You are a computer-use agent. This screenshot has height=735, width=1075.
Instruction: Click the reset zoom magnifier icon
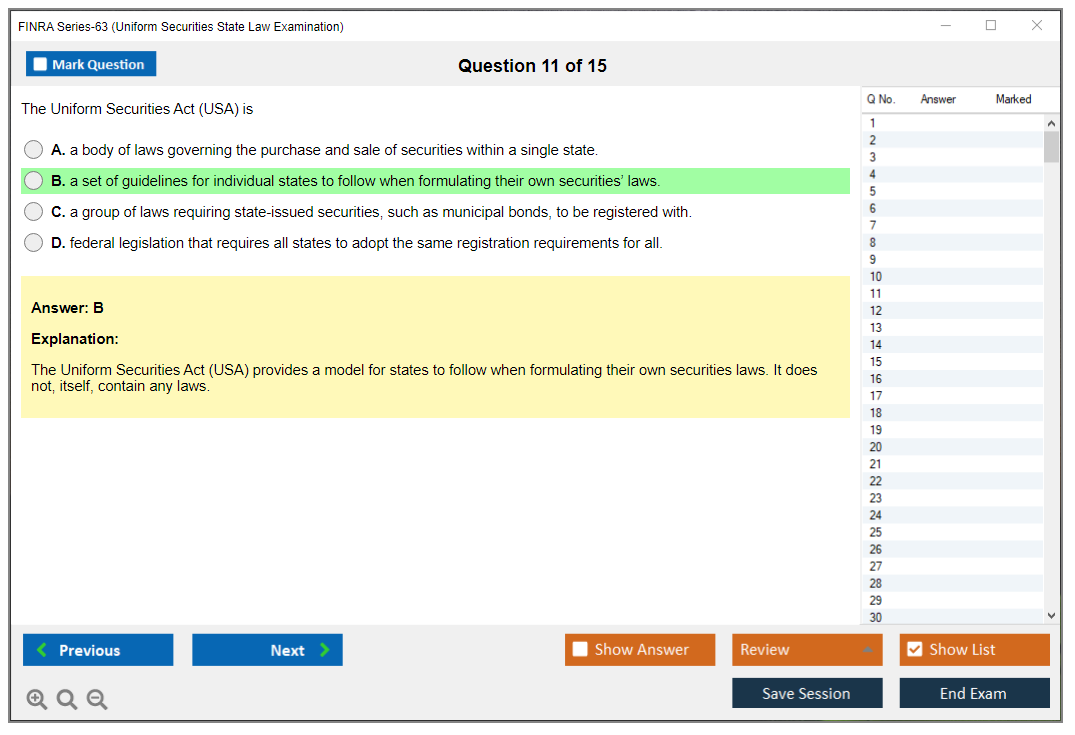point(67,700)
